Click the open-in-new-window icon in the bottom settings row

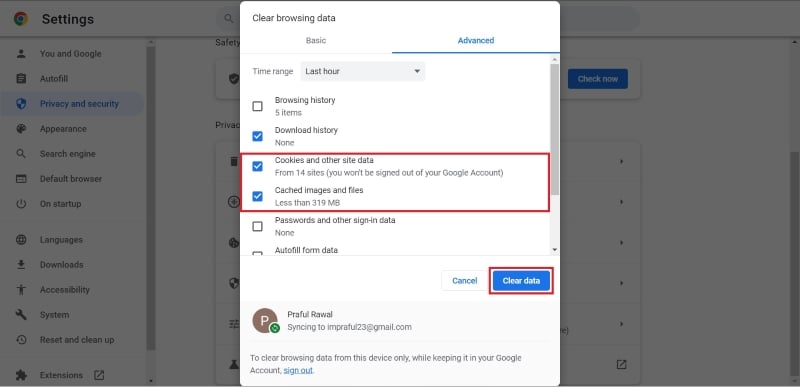click(621, 365)
